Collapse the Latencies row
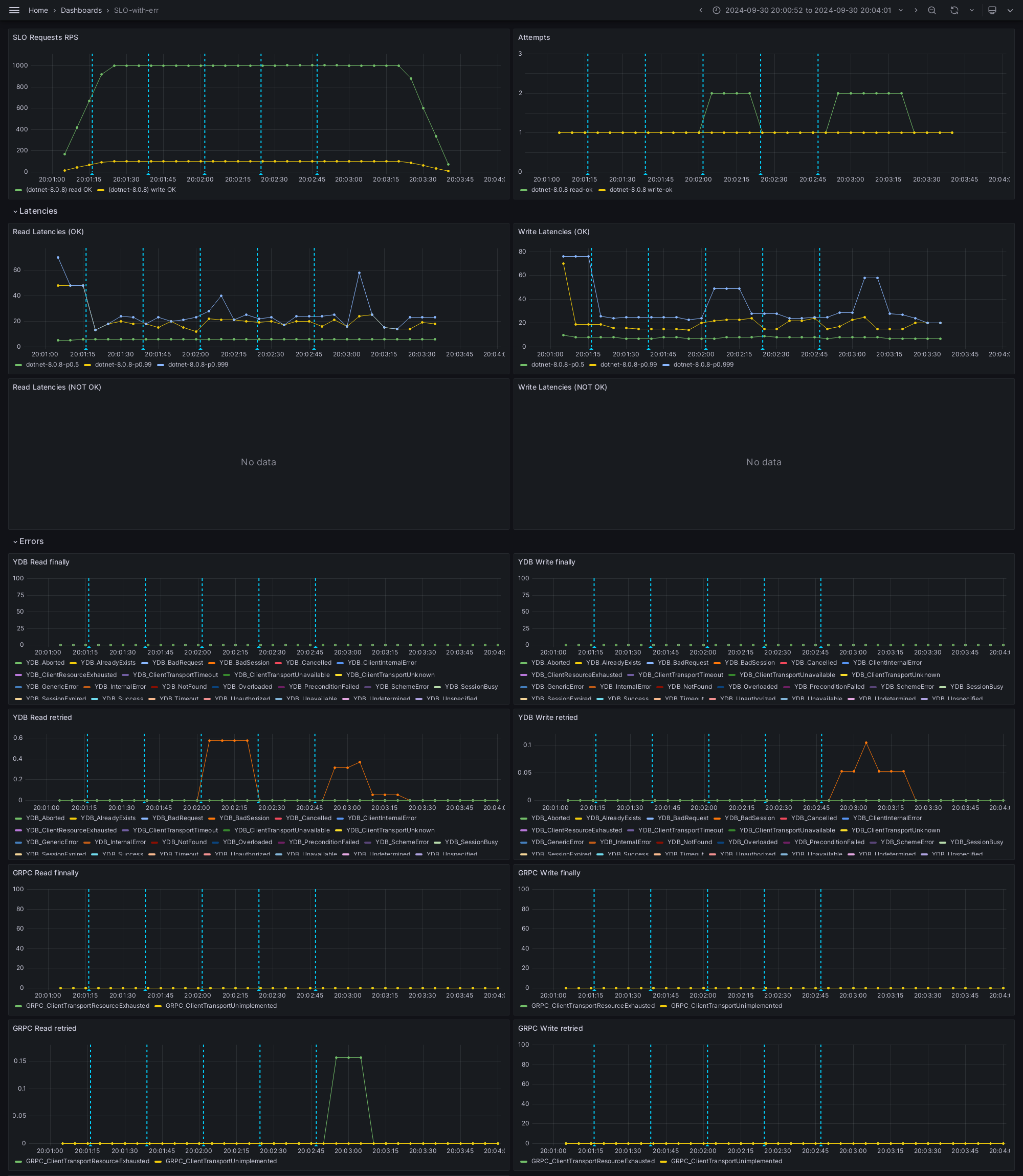 click(x=35, y=211)
